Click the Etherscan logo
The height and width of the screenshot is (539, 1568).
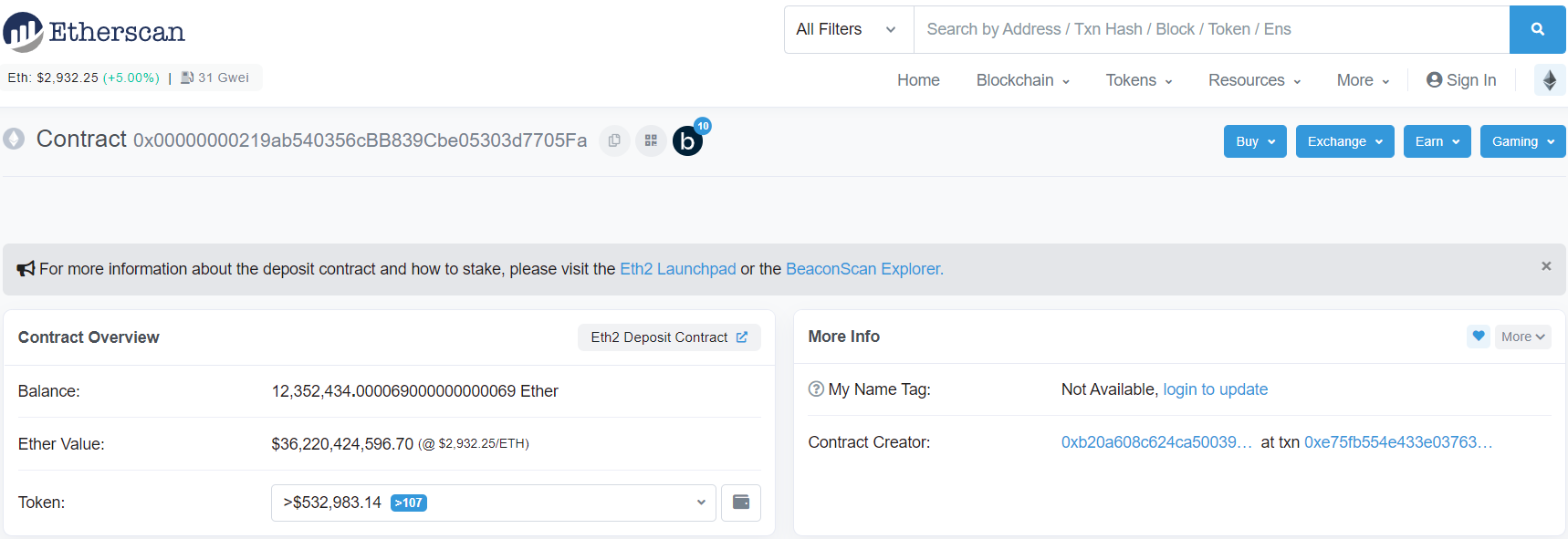[94, 32]
